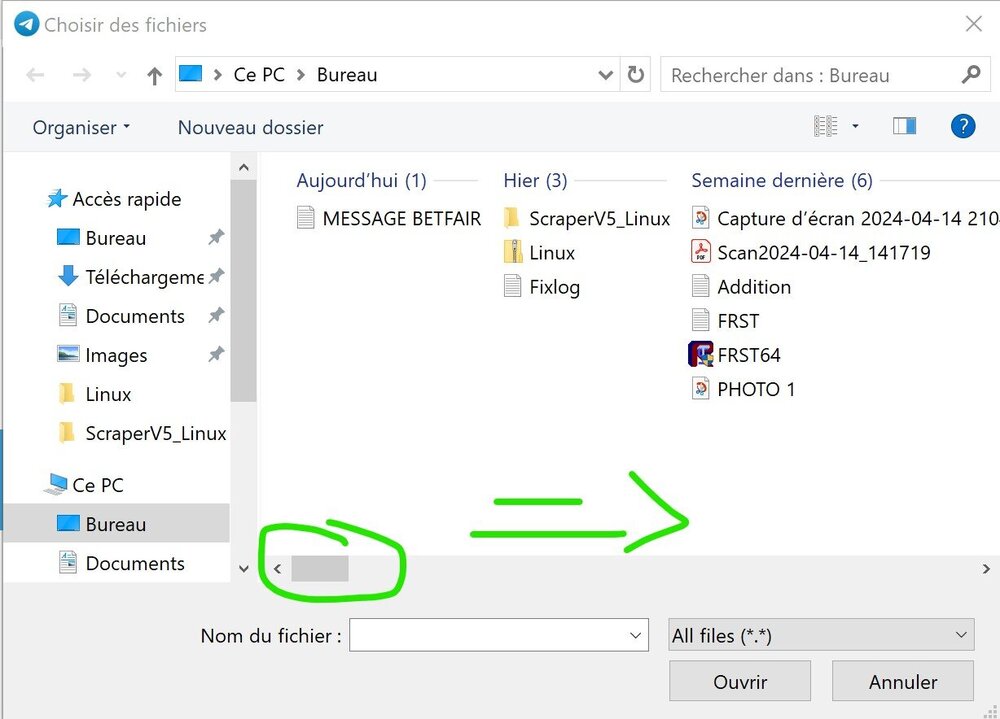Select Téléchargements in Accès rapide sidebar
This screenshot has width=1000, height=719.
[x=144, y=277]
